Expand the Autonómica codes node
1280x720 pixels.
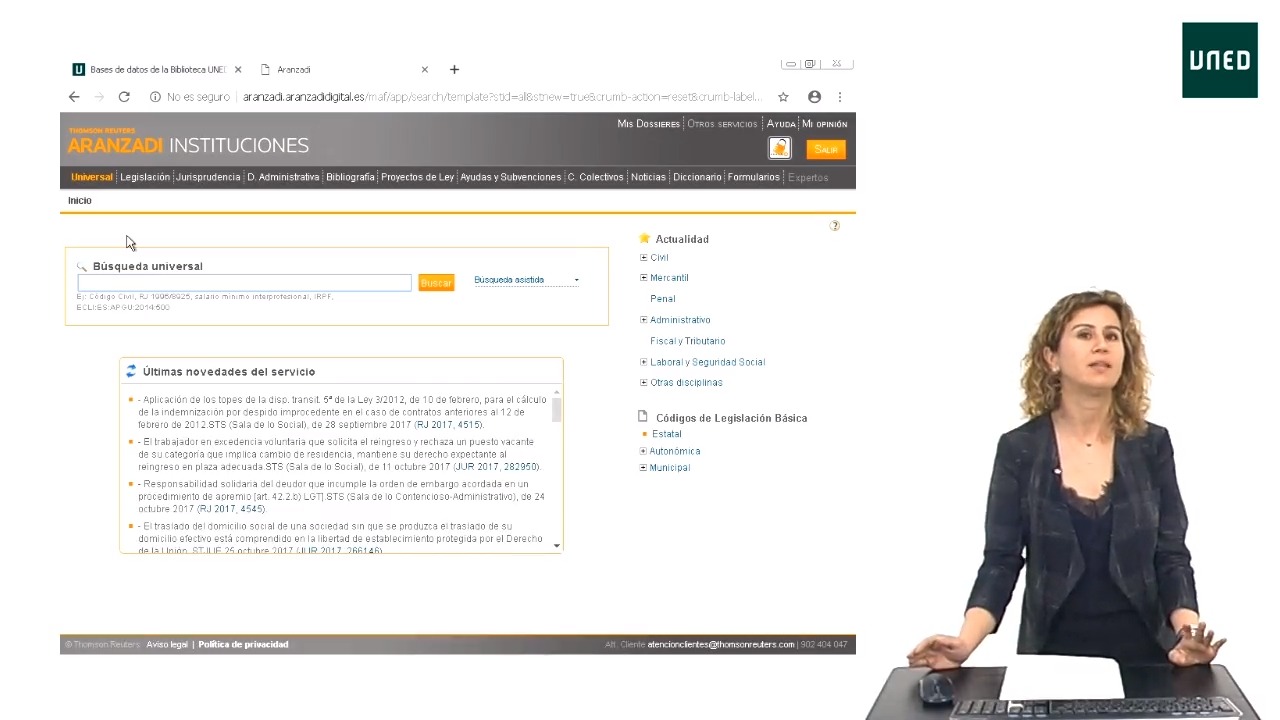pos(643,451)
